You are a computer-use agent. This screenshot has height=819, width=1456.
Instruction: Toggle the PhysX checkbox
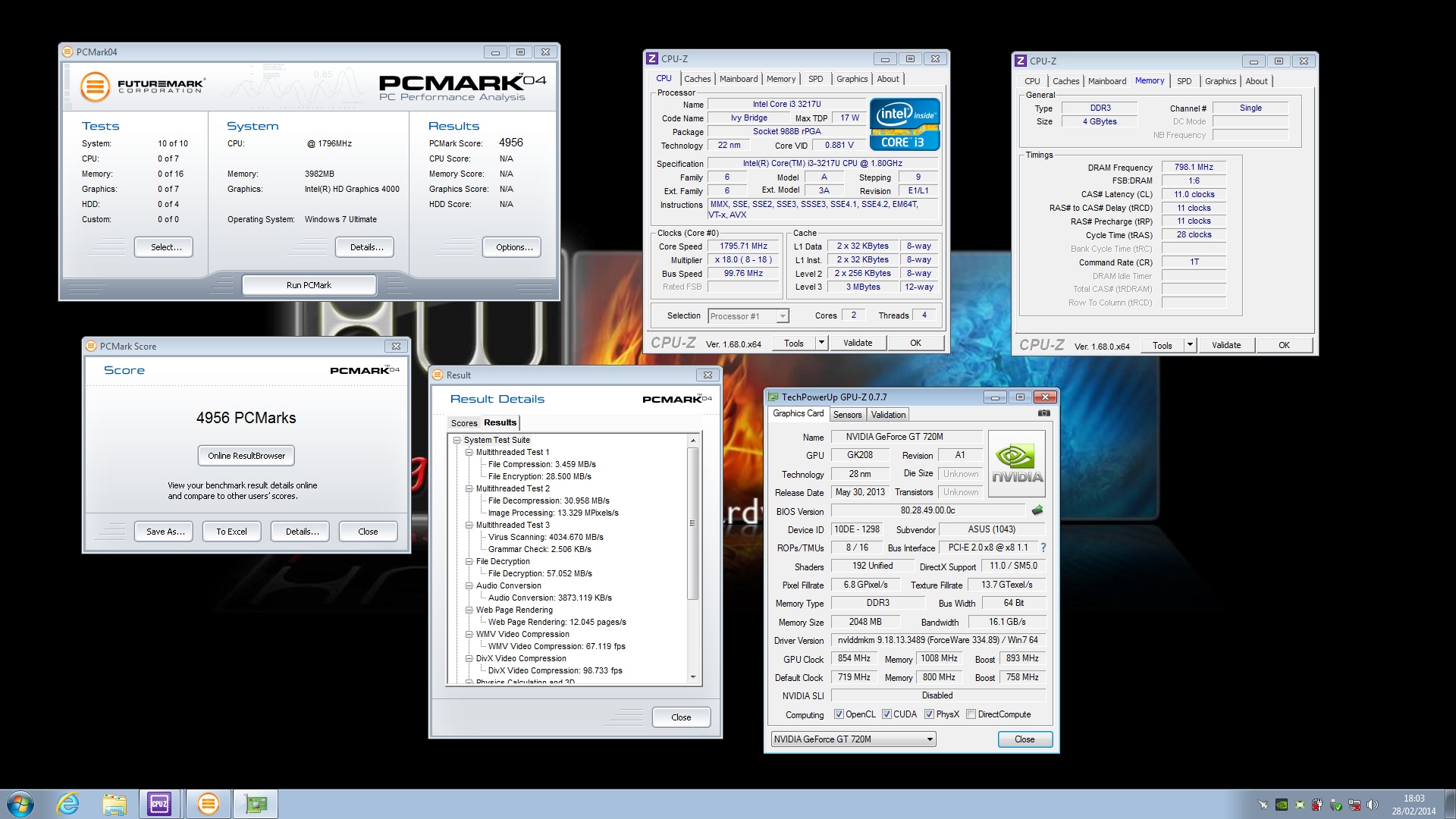coord(929,714)
